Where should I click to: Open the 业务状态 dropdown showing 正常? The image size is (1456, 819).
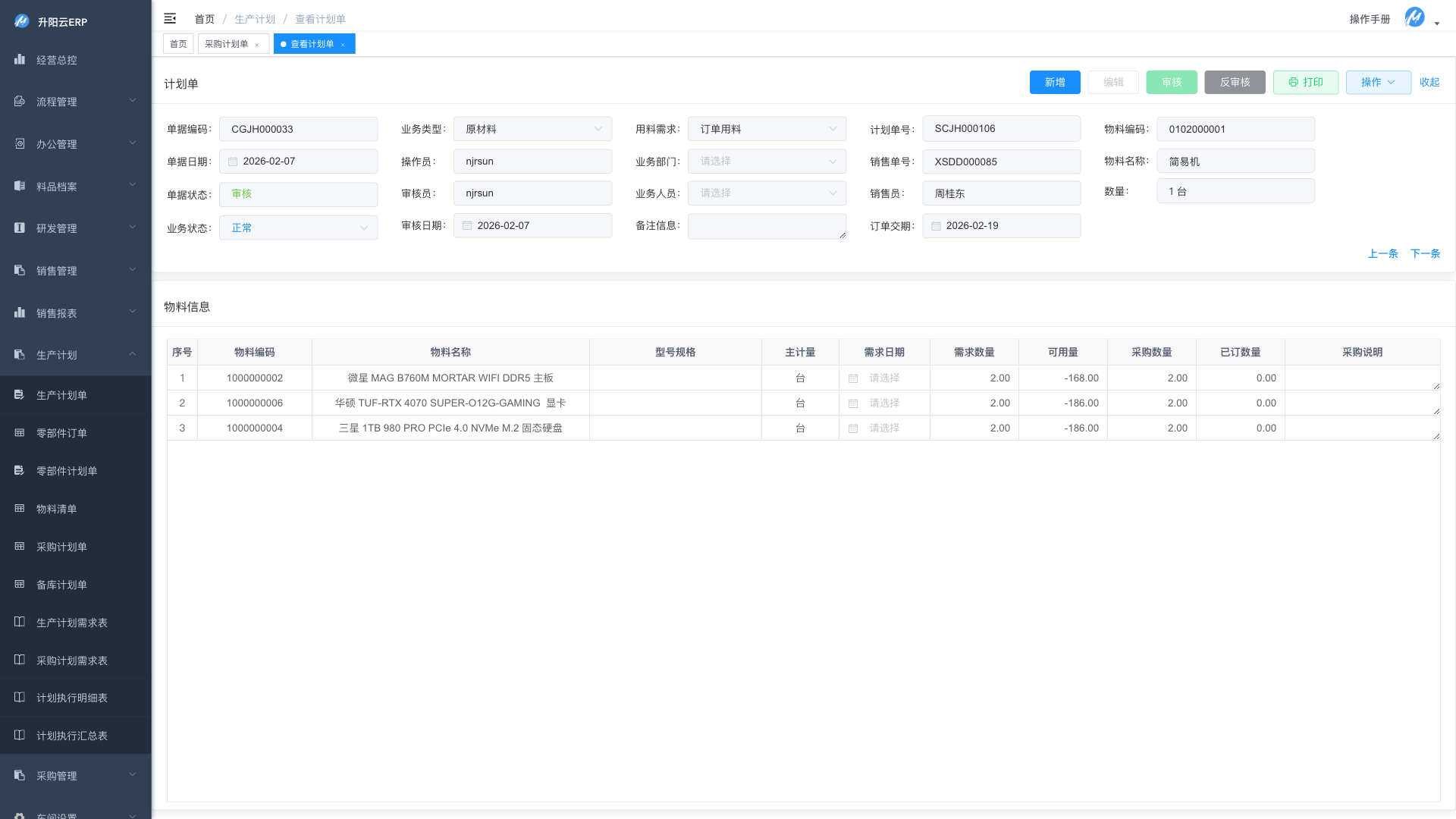coord(298,227)
